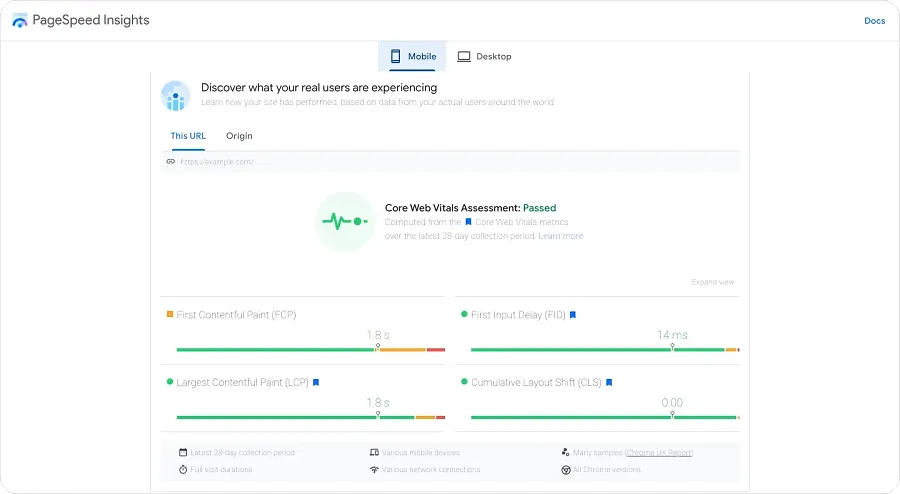Click the 14 ms FID value
The width and height of the screenshot is (900, 494).
[x=672, y=335]
